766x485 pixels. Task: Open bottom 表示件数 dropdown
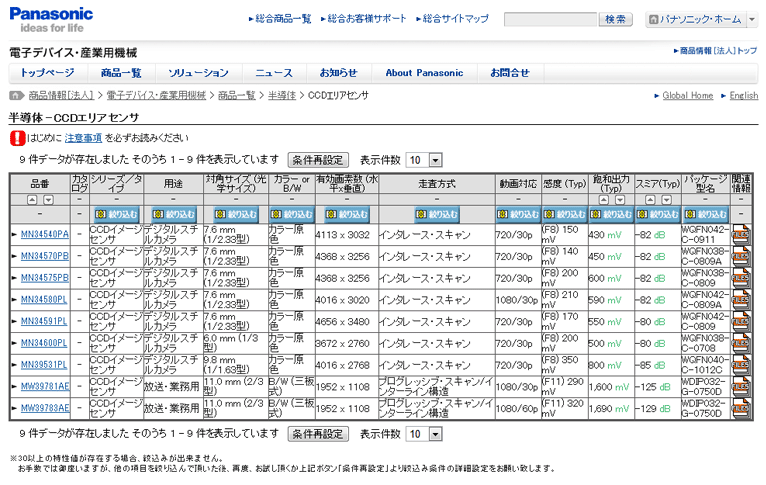[424, 434]
